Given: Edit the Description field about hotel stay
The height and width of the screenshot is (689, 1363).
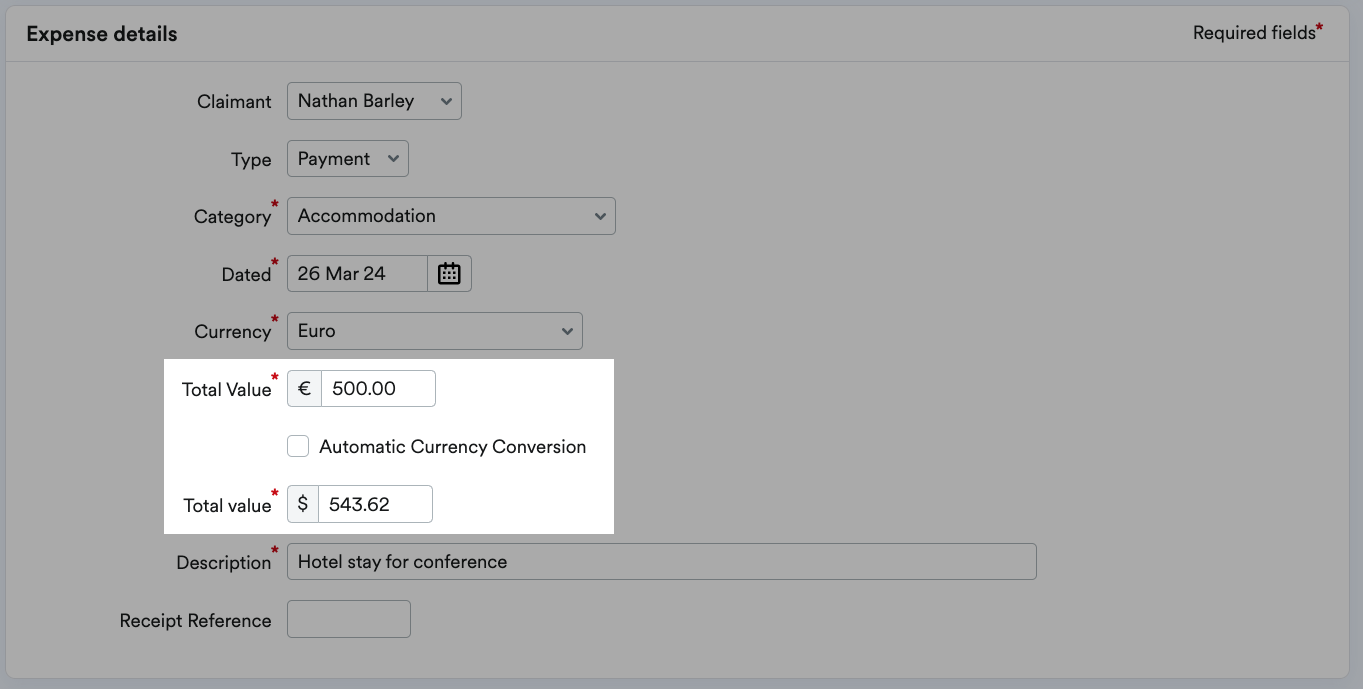Looking at the screenshot, I should click(661, 562).
